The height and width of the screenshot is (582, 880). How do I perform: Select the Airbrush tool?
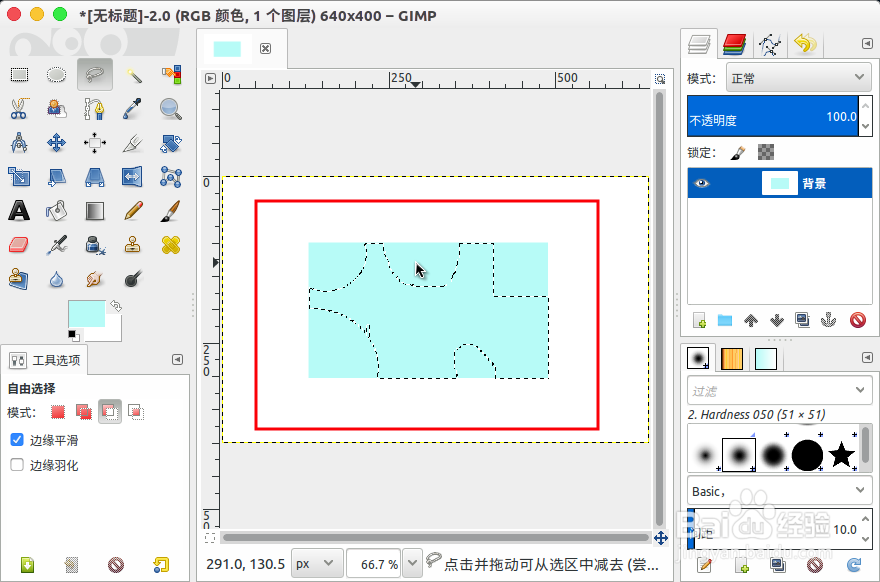pyautogui.click(x=56, y=245)
